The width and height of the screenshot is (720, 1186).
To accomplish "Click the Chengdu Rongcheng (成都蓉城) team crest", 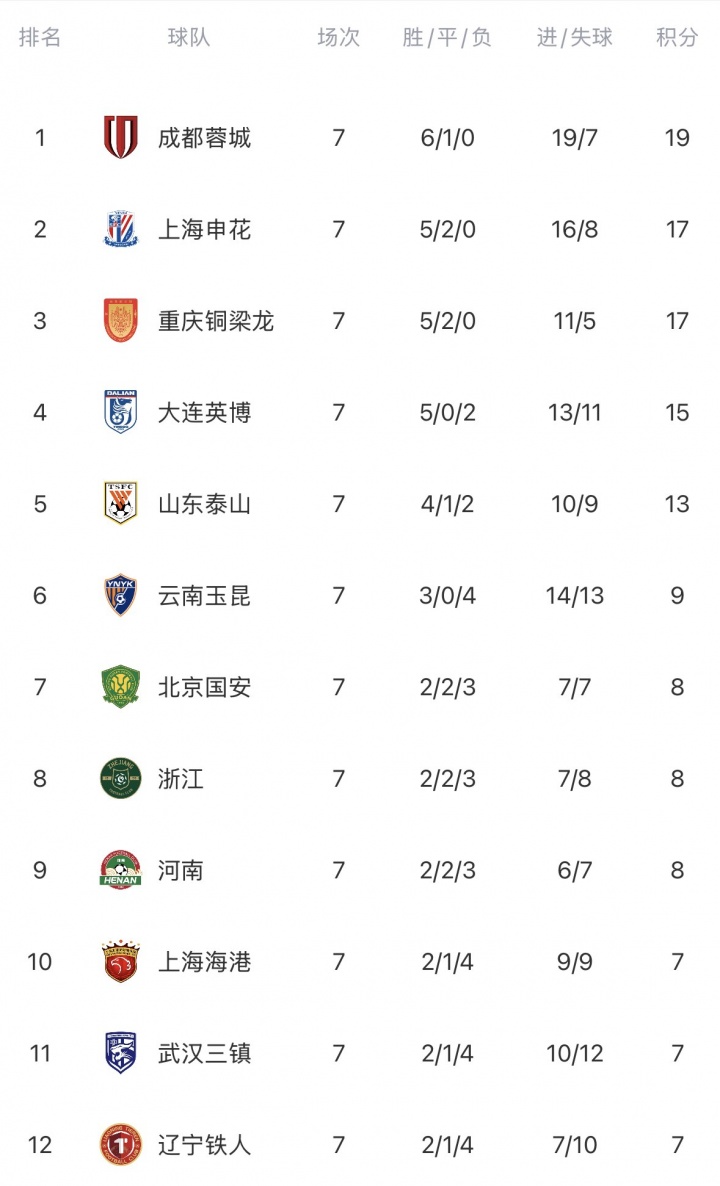I will (121, 137).
